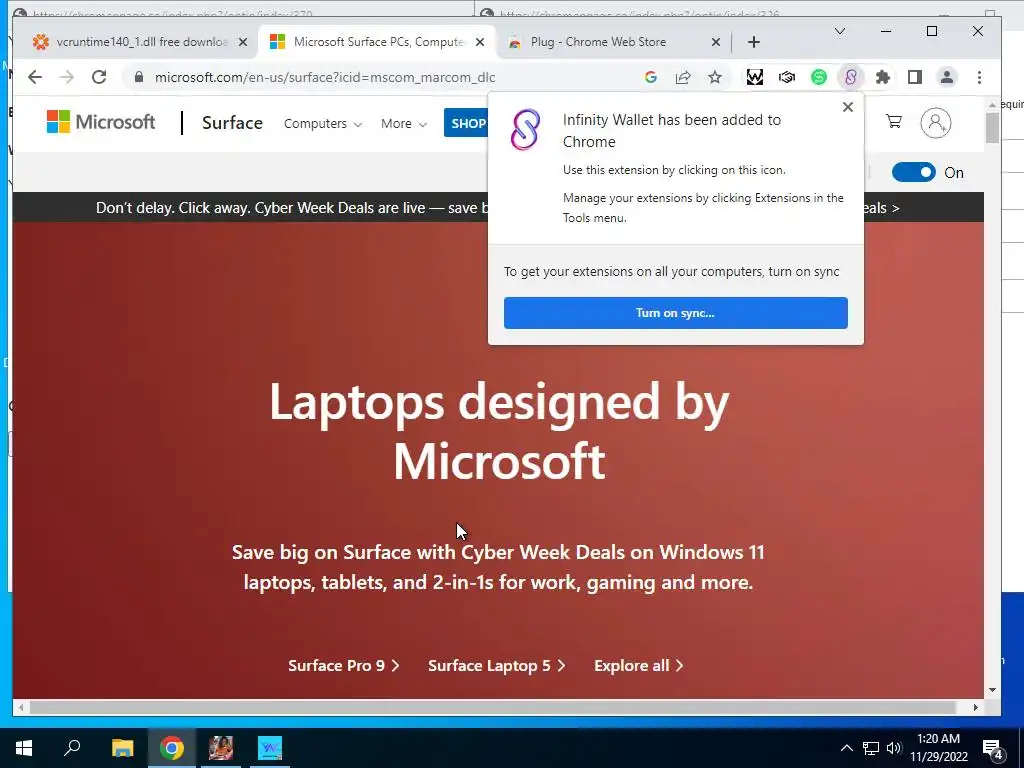This screenshot has width=1024, height=768.
Task: Click the scroll left arrow at page bottom
Action: click(x=21, y=707)
